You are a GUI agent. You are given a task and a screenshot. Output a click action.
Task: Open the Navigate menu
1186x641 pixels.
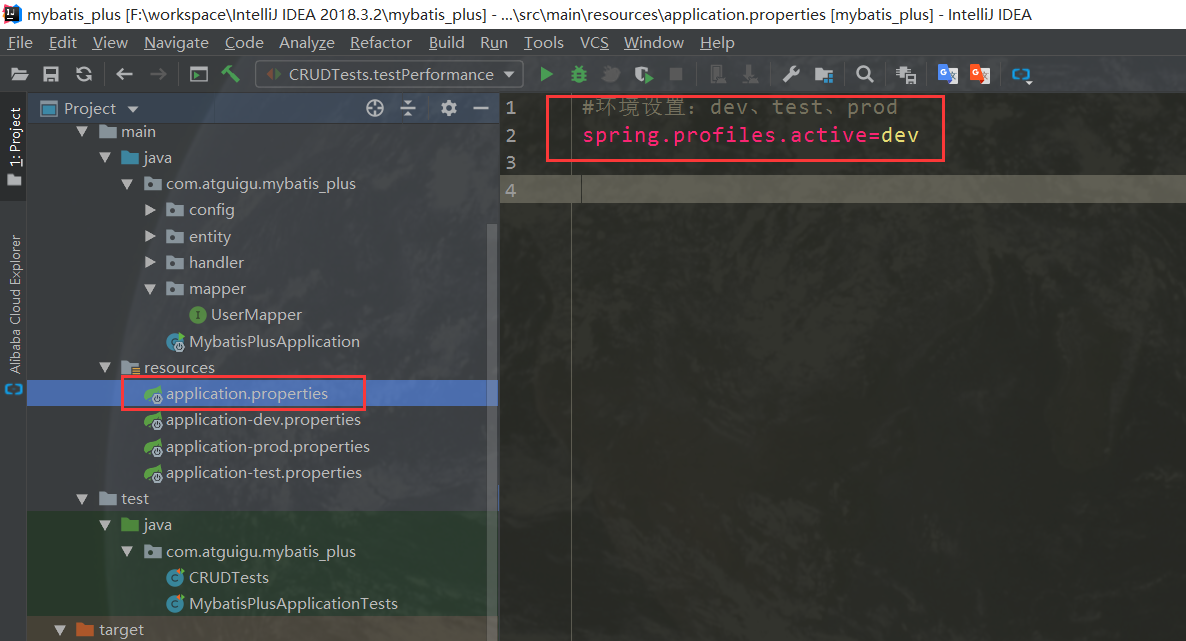point(176,43)
